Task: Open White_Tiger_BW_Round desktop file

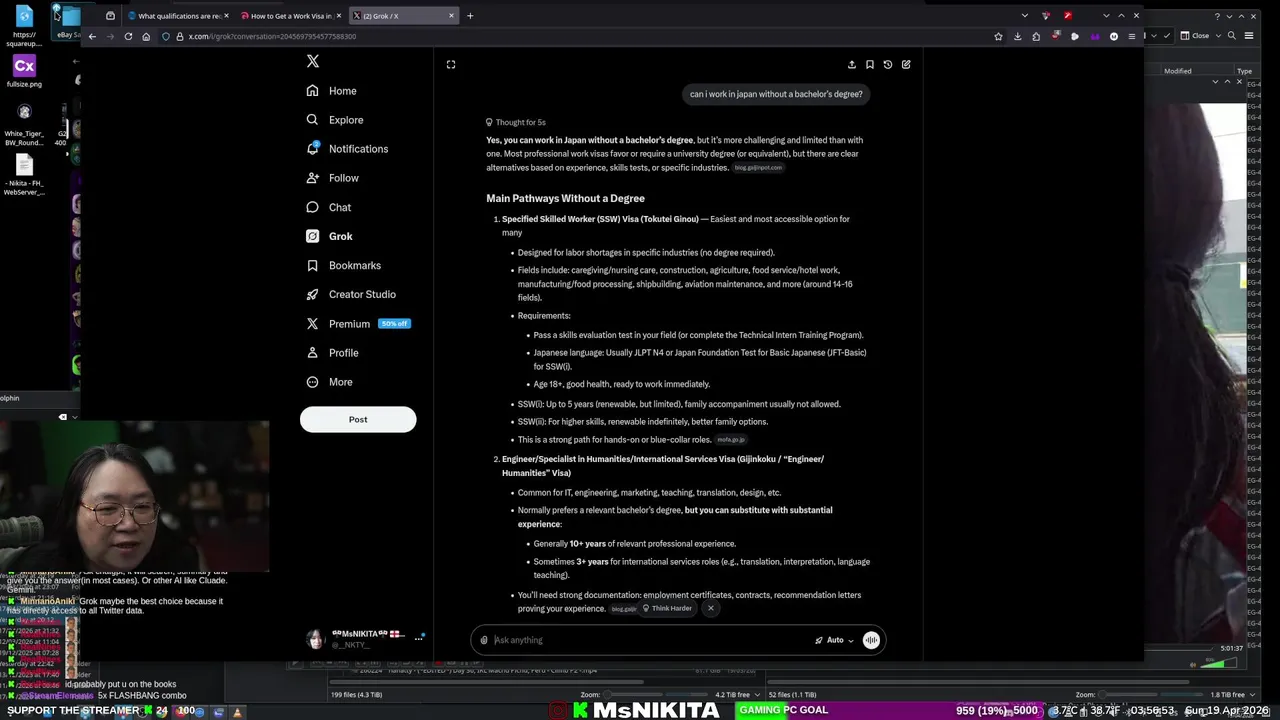Action: coord(24,123)
